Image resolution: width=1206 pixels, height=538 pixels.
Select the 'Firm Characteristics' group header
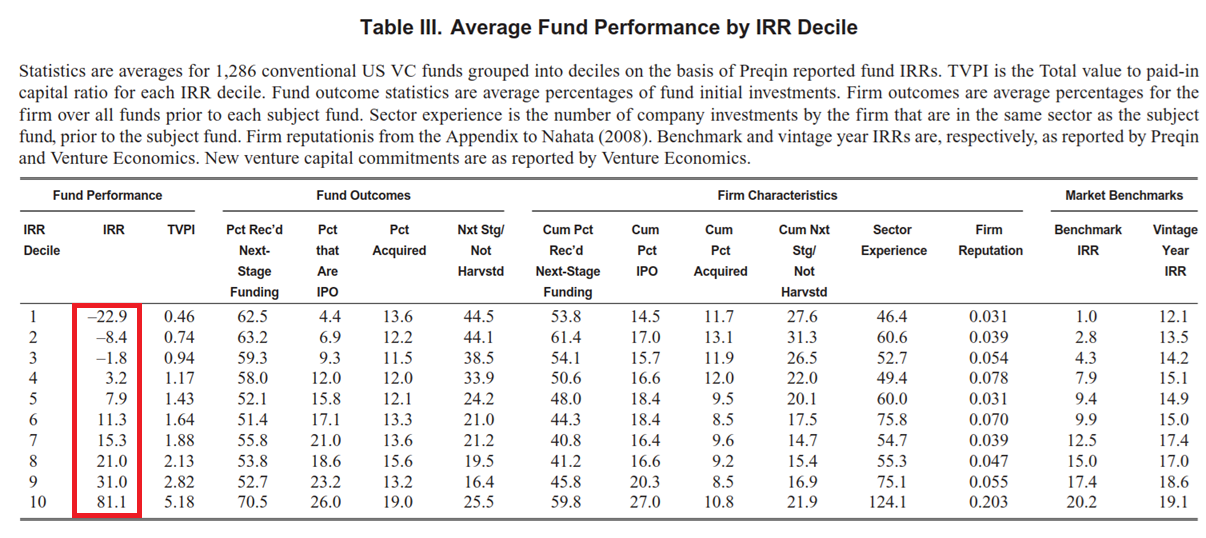[776, 195]
